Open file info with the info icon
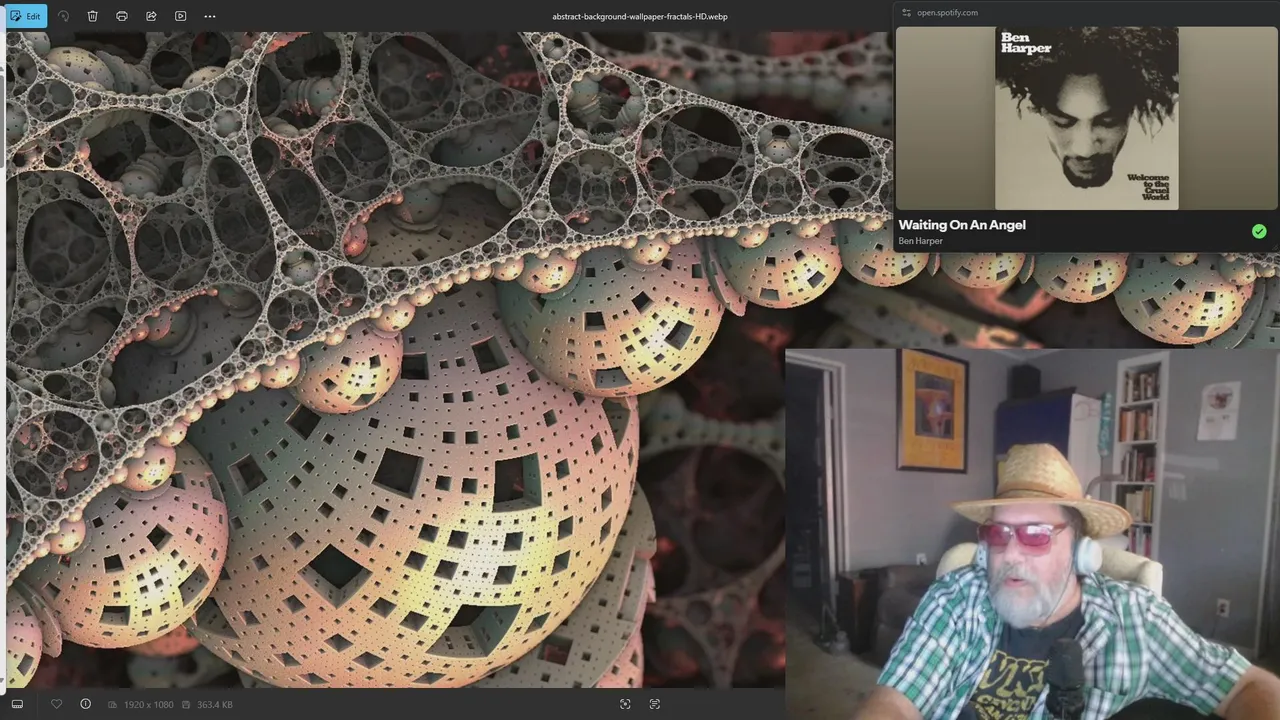The width and height of the screenshot is (1280, 720). (x=85, y=704)
